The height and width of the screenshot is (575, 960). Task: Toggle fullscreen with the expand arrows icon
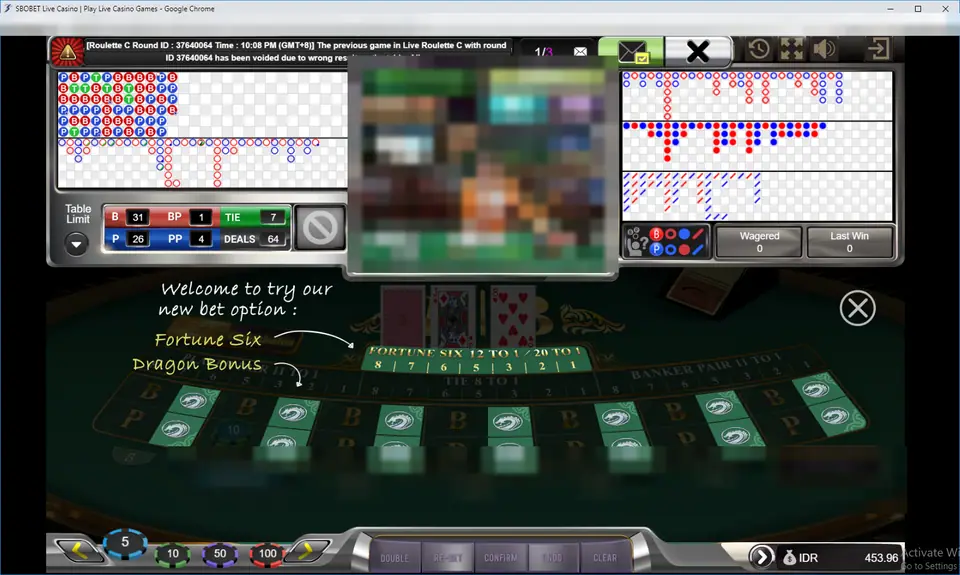tap(792, 49)
